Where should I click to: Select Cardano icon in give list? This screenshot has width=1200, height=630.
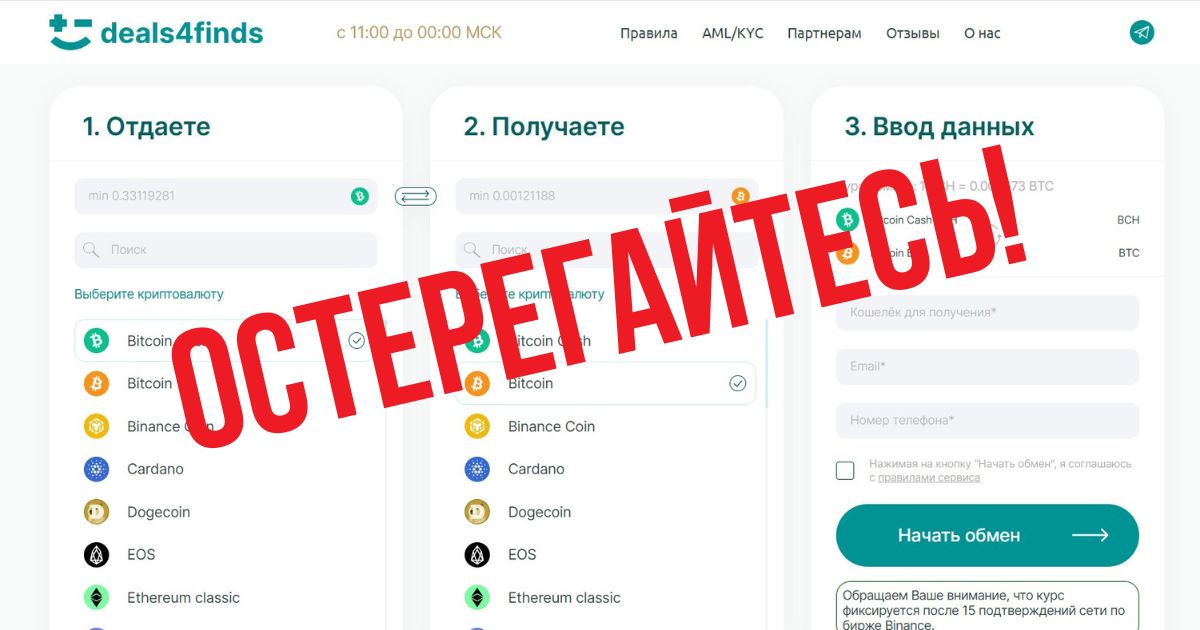[96, 469]
